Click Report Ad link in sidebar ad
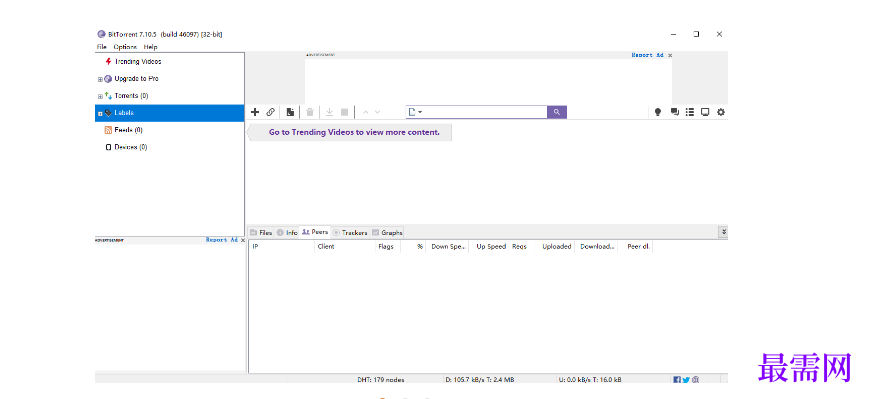The width and height of the screenshot is (870, 399). pos(222,240)
